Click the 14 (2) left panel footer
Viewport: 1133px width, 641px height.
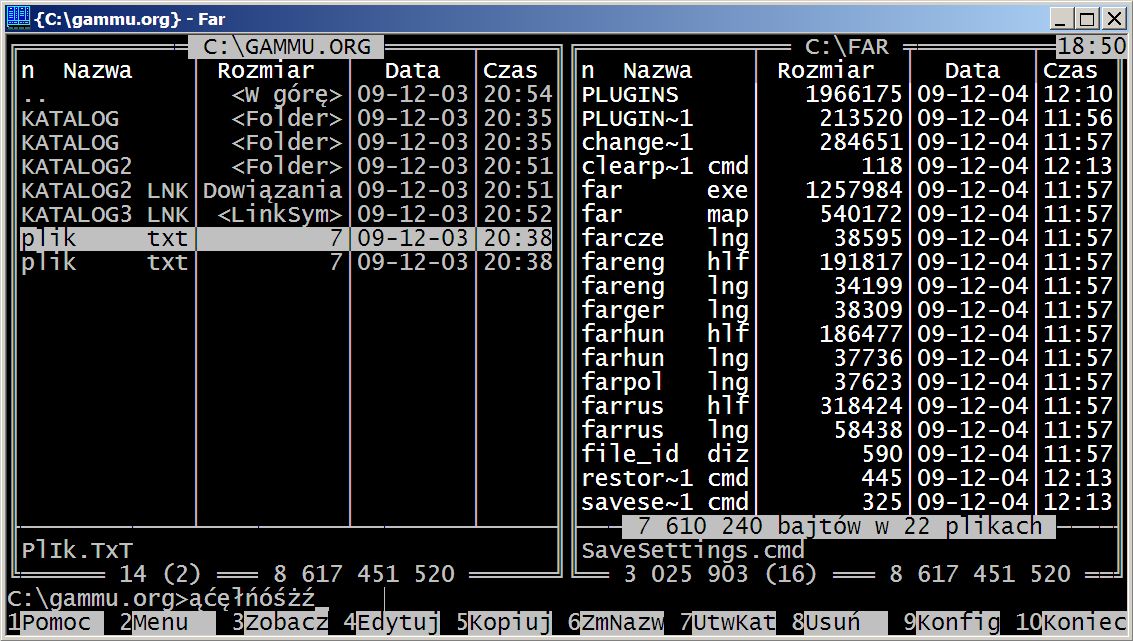(160, 575)
